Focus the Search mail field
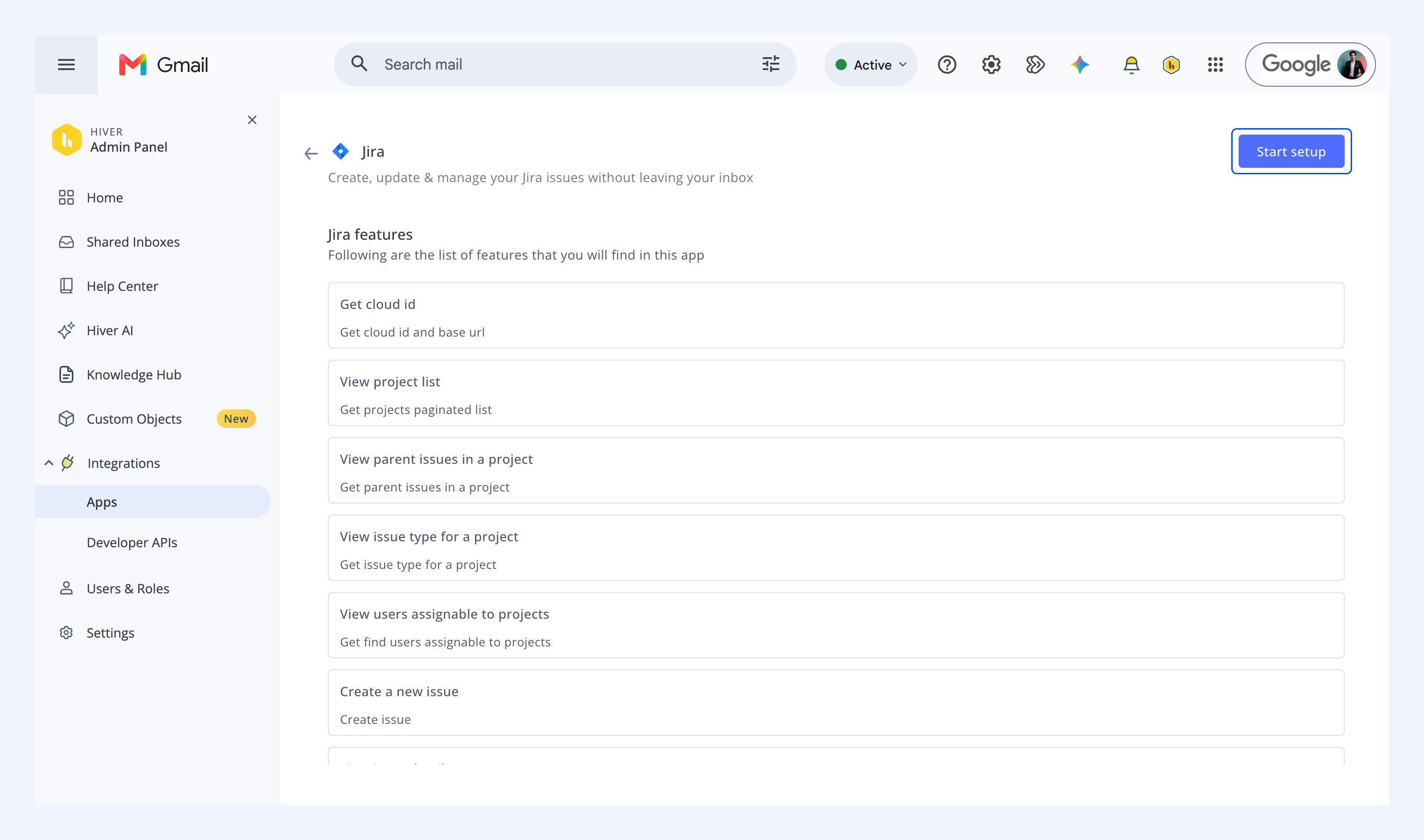 pos(565,65)
